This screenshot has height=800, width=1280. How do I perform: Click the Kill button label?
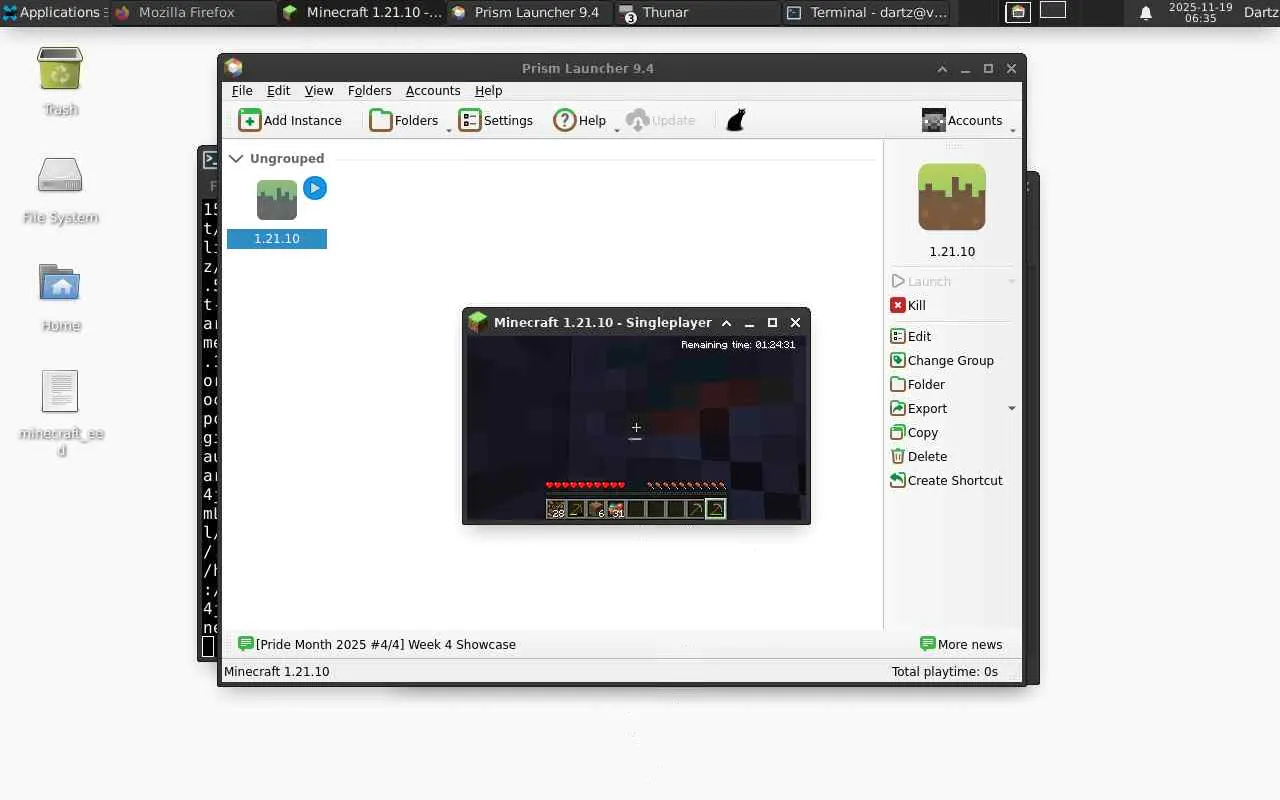917,305
